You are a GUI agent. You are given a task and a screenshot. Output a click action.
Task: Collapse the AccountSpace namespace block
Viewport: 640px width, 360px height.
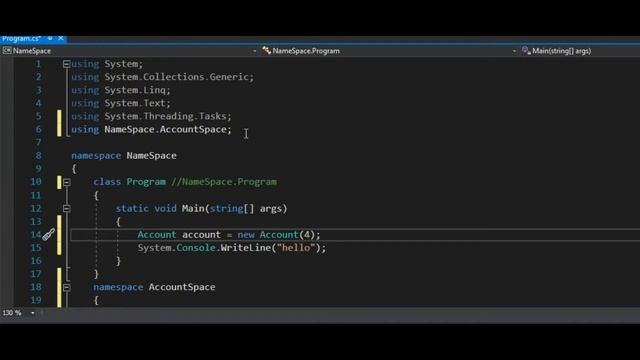pos(67,287)
